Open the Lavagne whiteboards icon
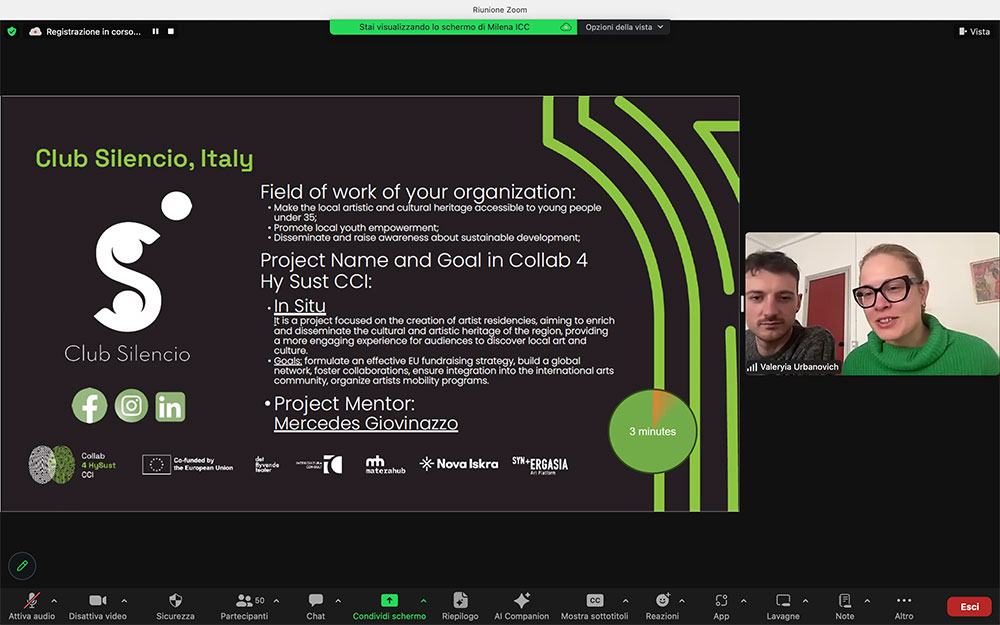The width and height of the screenshot is (1000, 625). coord(783,601)
